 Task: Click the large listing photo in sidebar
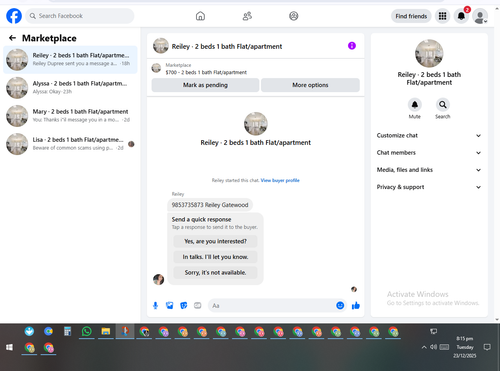429,53
